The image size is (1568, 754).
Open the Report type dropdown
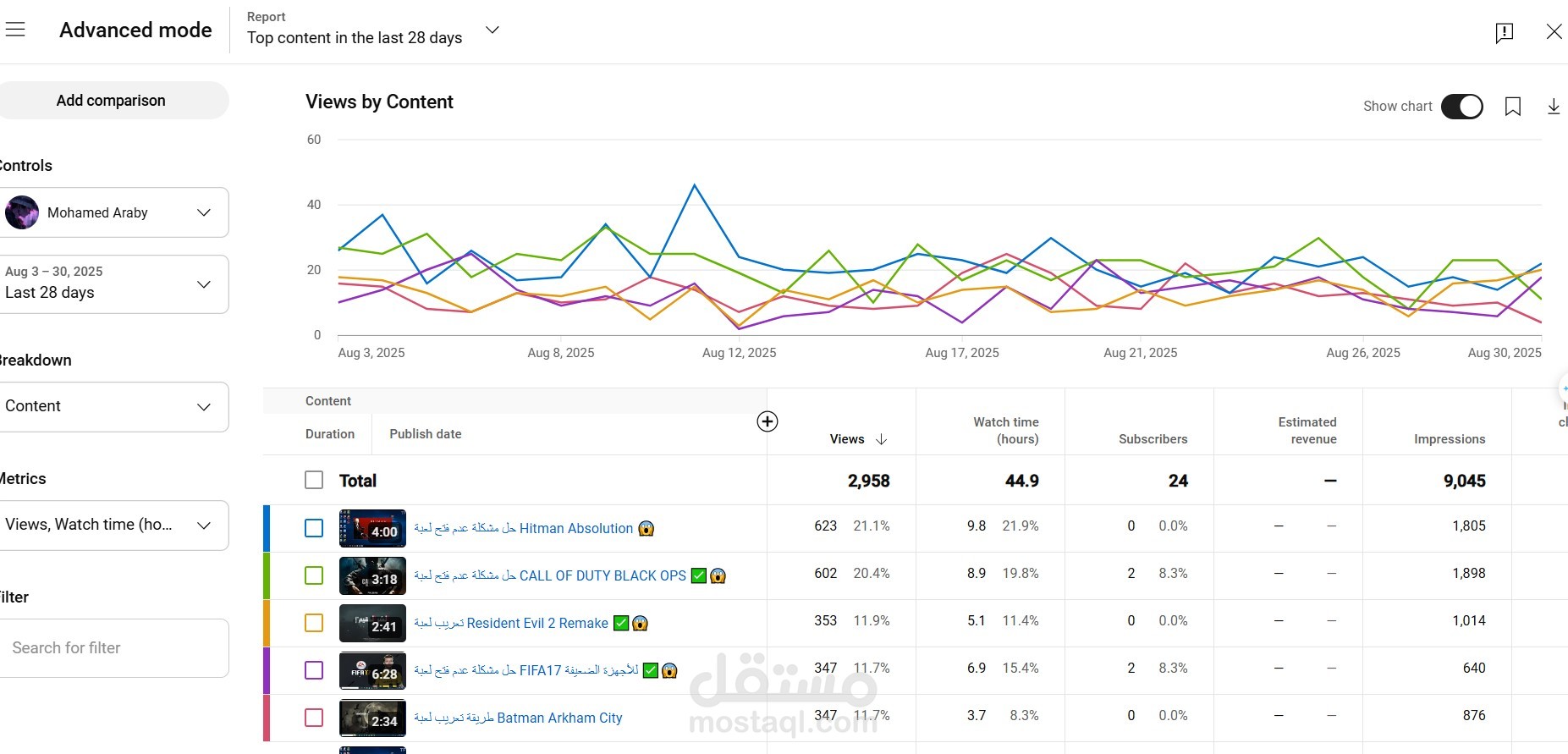click(x=373, y=30)
